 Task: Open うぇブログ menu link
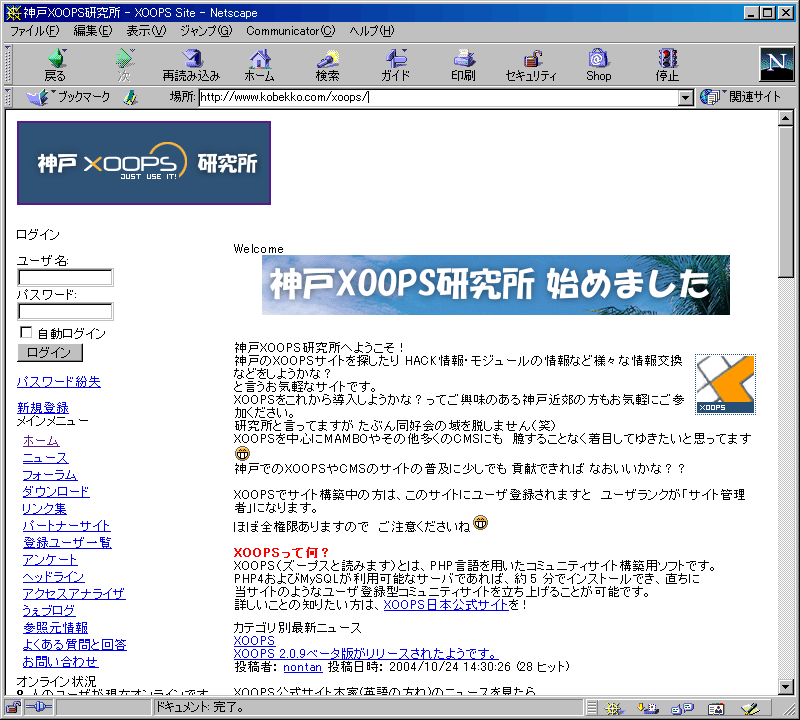[49, 610]
